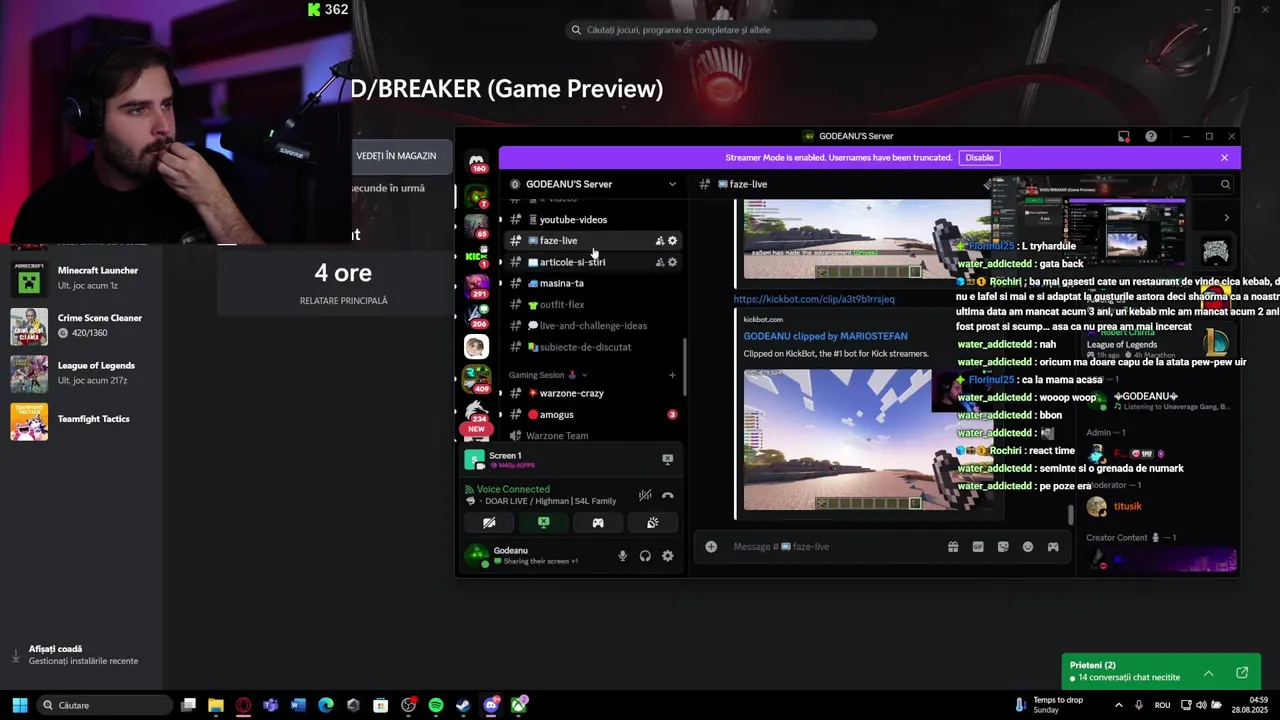The height and width of the screenshot is (720, 1280).
Task: Open the masina-ta channel
Action: pos(592,283)
